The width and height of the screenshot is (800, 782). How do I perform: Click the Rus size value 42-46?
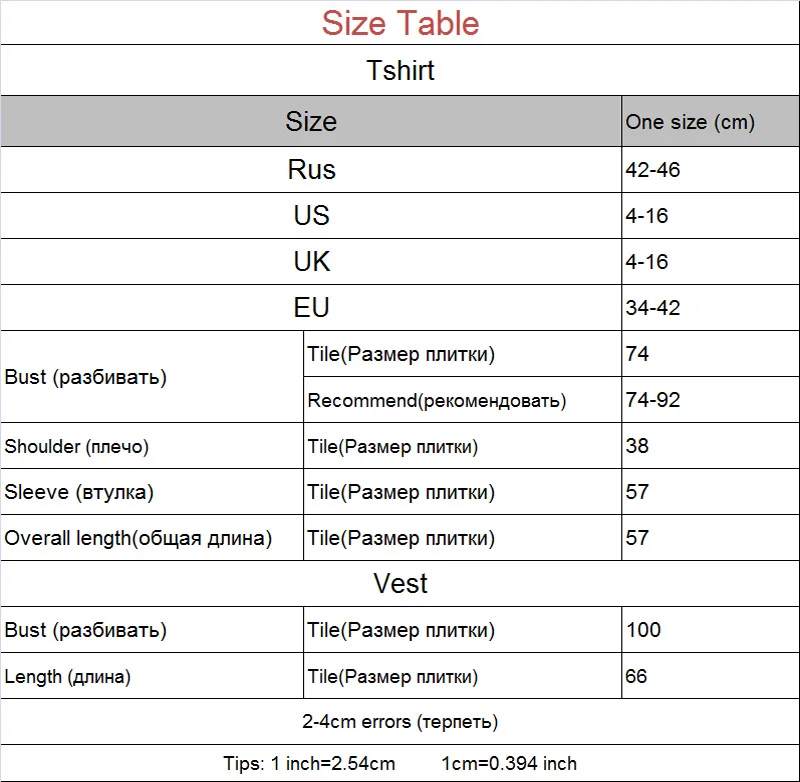point(653,170)
